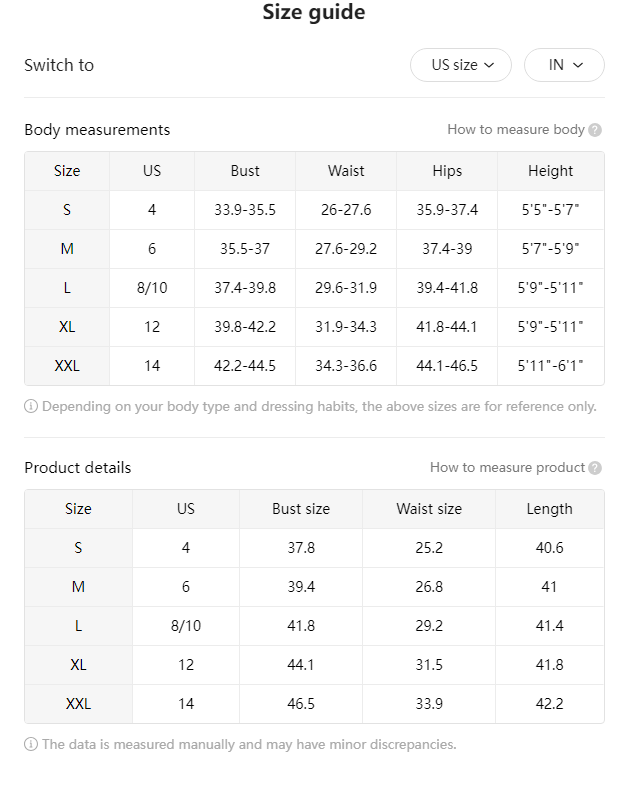Select the Length column header
This screenshot has width=623, height=786.
pos(549,509)
